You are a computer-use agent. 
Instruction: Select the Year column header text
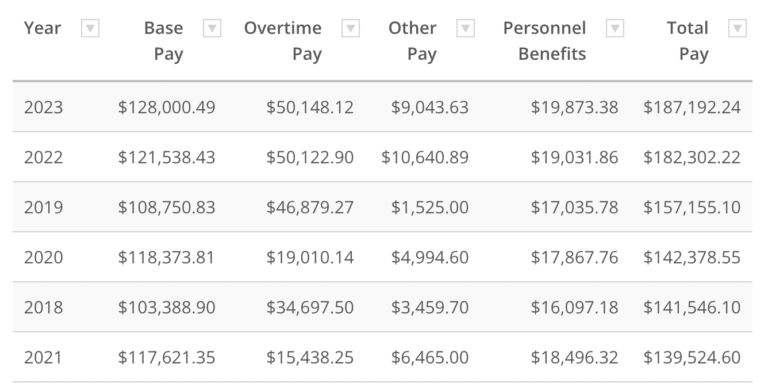43,28
